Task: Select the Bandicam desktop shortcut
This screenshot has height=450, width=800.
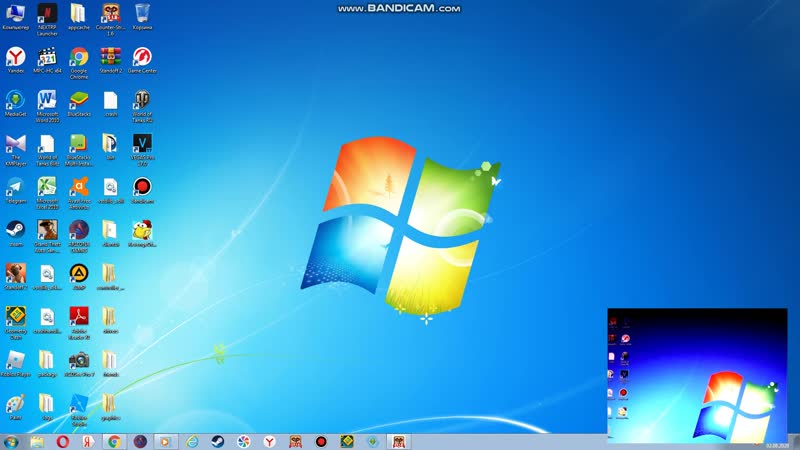Action: [x=142, y=190]
